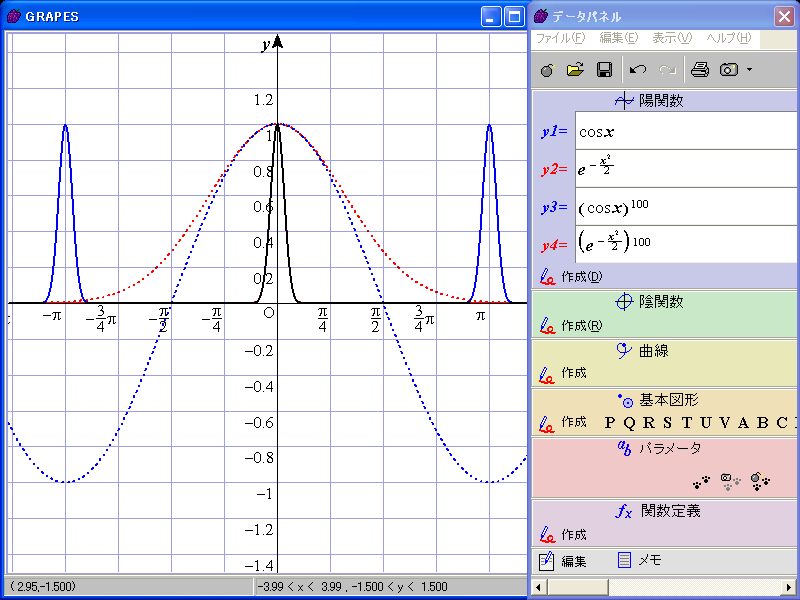800x600 pixels.
Task: Toggle the y4 function label
Action: coord(554,244)
